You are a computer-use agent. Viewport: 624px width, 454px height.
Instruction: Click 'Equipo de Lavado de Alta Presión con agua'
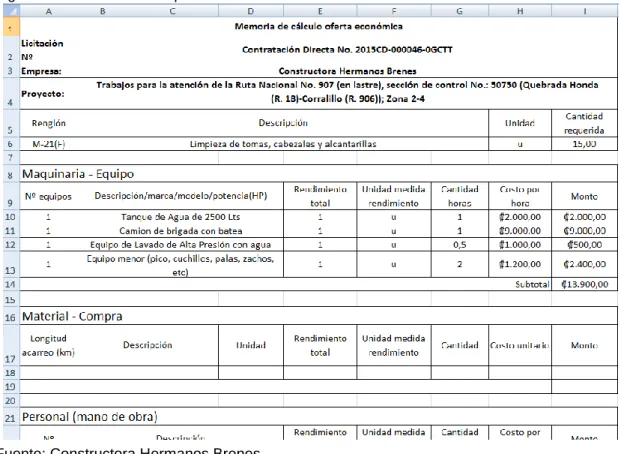tap(181, 245)
